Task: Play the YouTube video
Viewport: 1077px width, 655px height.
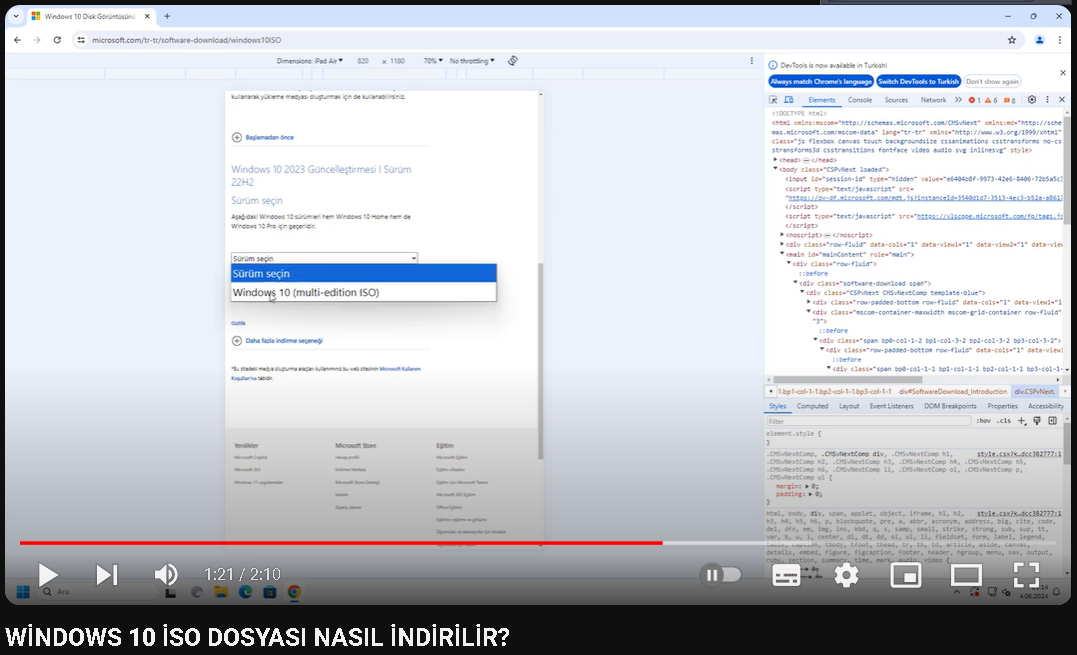Action: [x=47, y=575]
